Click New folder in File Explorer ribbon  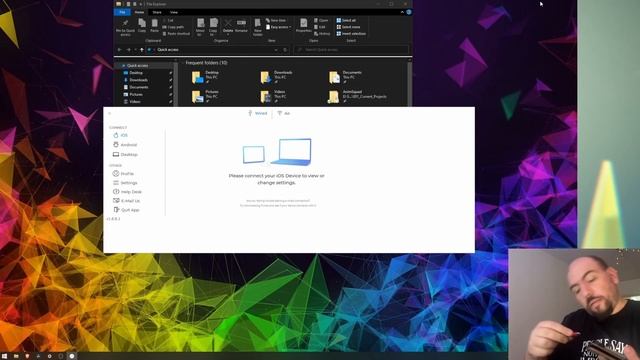tap(258, 27)
